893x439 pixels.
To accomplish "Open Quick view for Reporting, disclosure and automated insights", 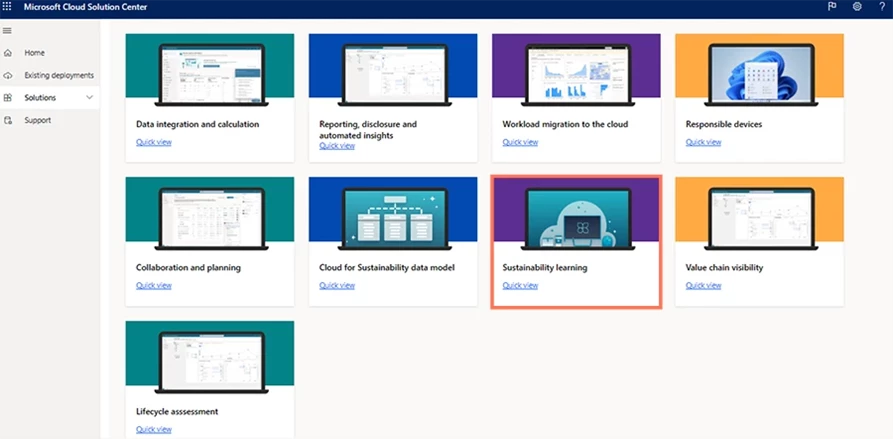I will click(337, 146).
